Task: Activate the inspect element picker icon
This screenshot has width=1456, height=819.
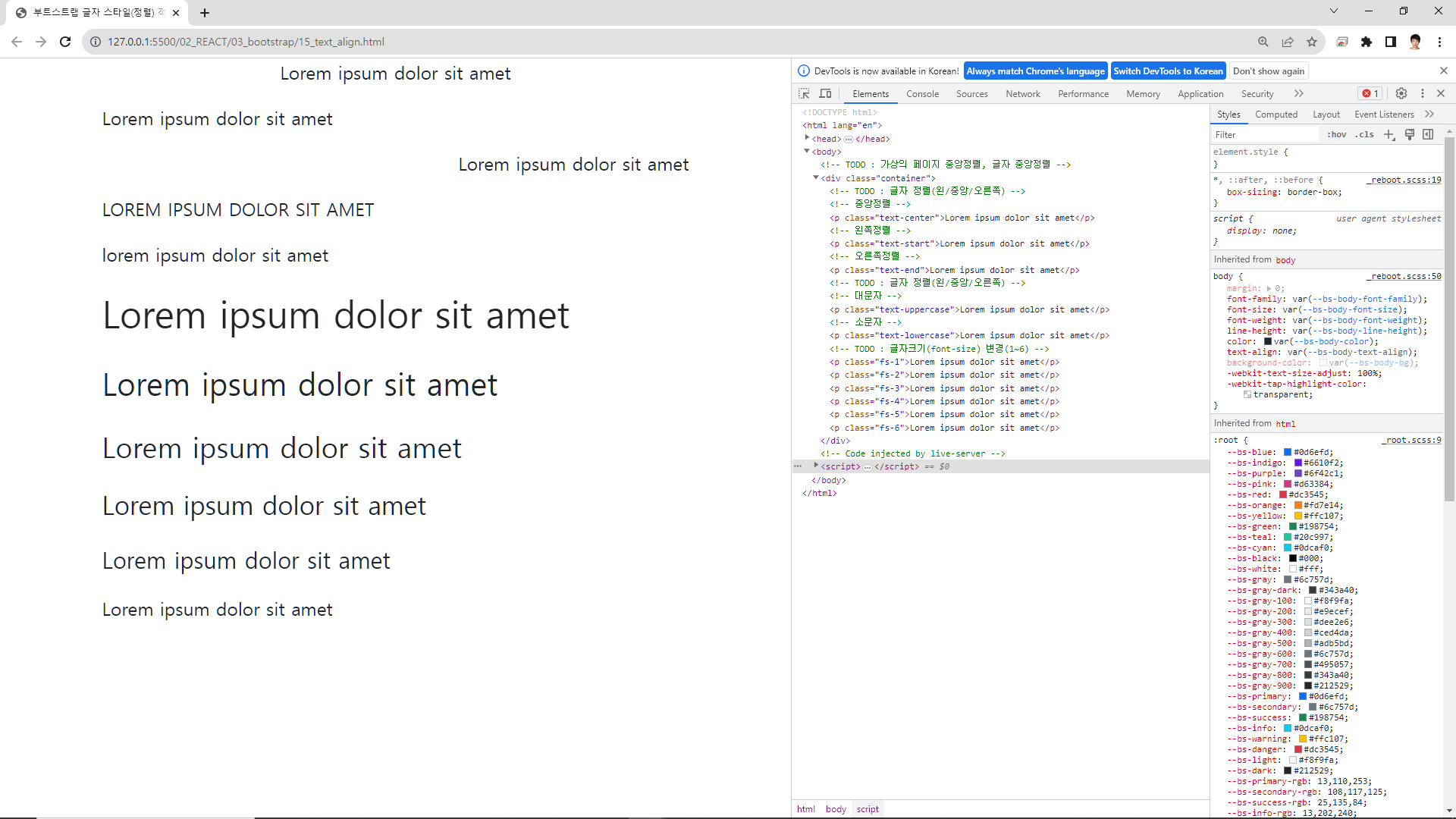Action: point(804,93)
